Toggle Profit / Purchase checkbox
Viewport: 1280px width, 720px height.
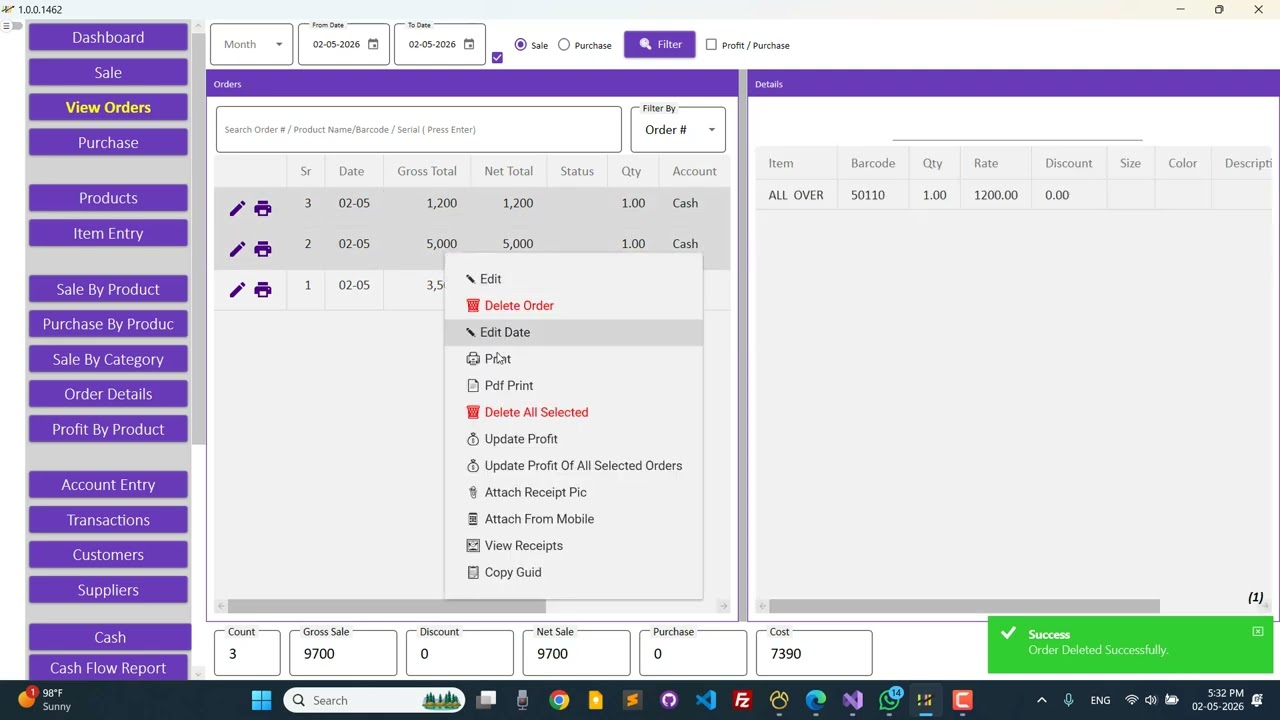pos(711,45)
